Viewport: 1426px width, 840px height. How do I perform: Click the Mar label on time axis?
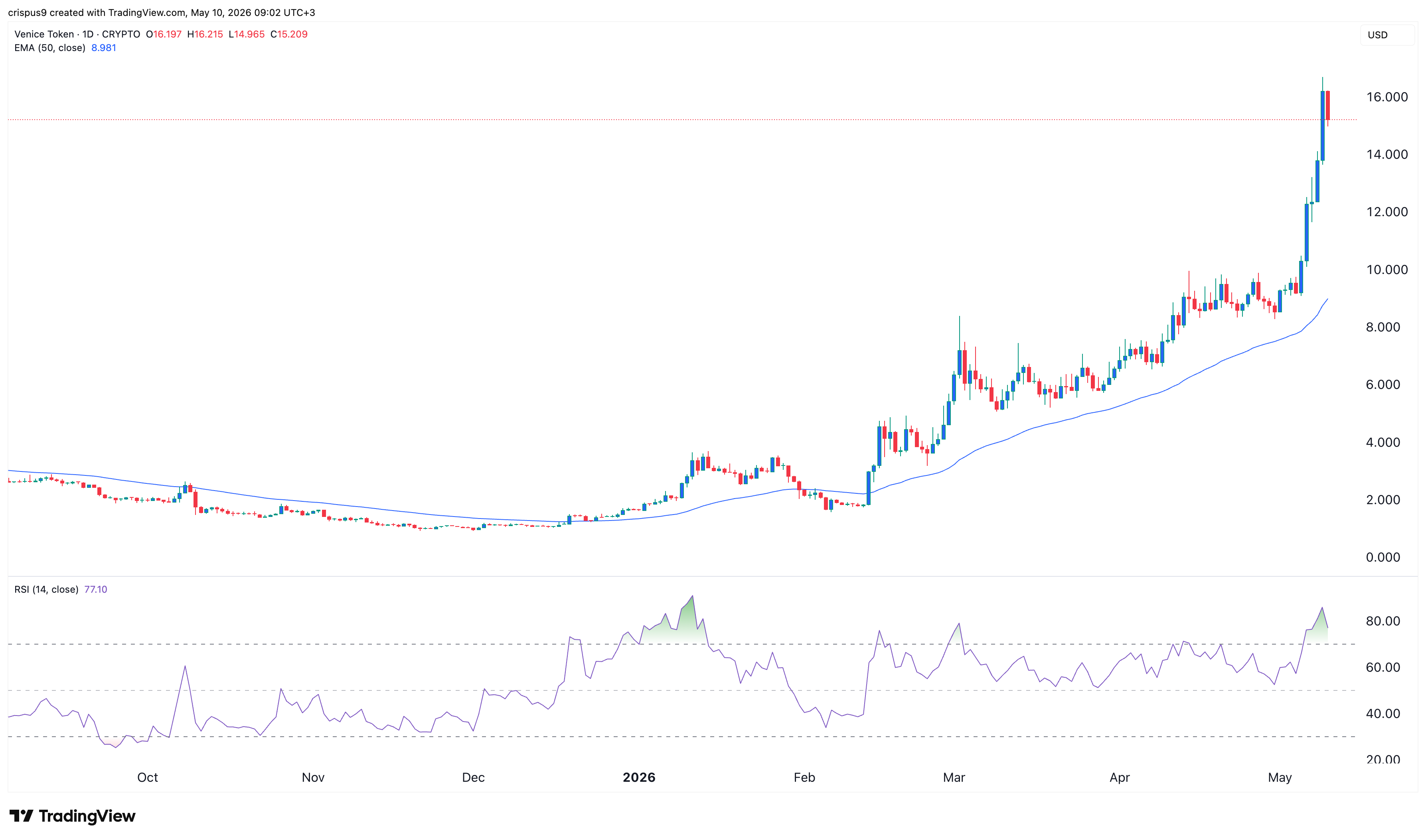[954, 777]
